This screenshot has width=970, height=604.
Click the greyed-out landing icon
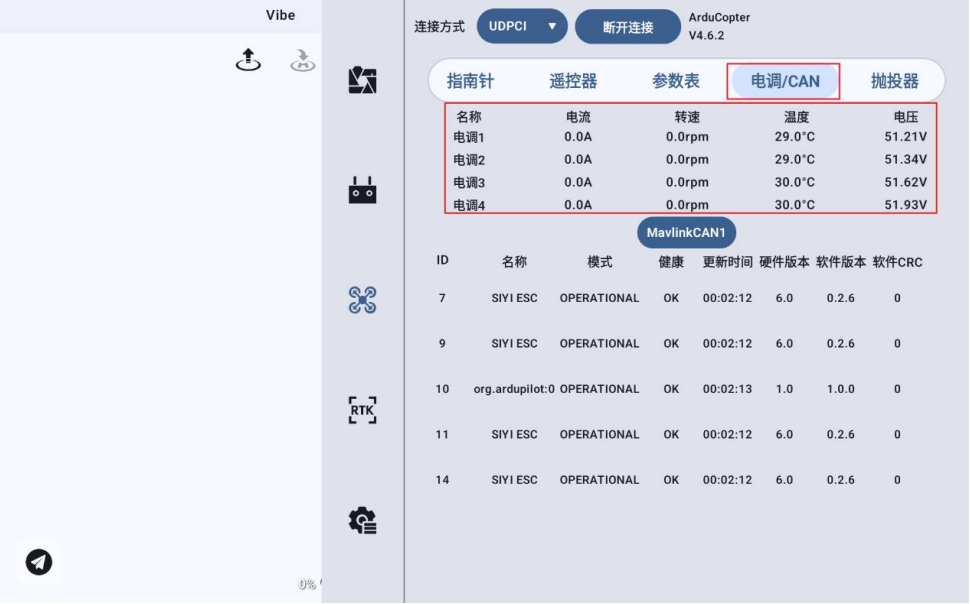[x=302, y=61]
